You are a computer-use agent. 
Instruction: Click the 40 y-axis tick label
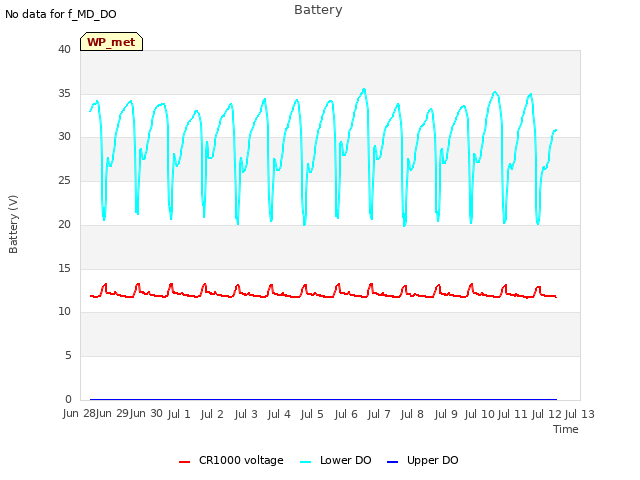64,49
